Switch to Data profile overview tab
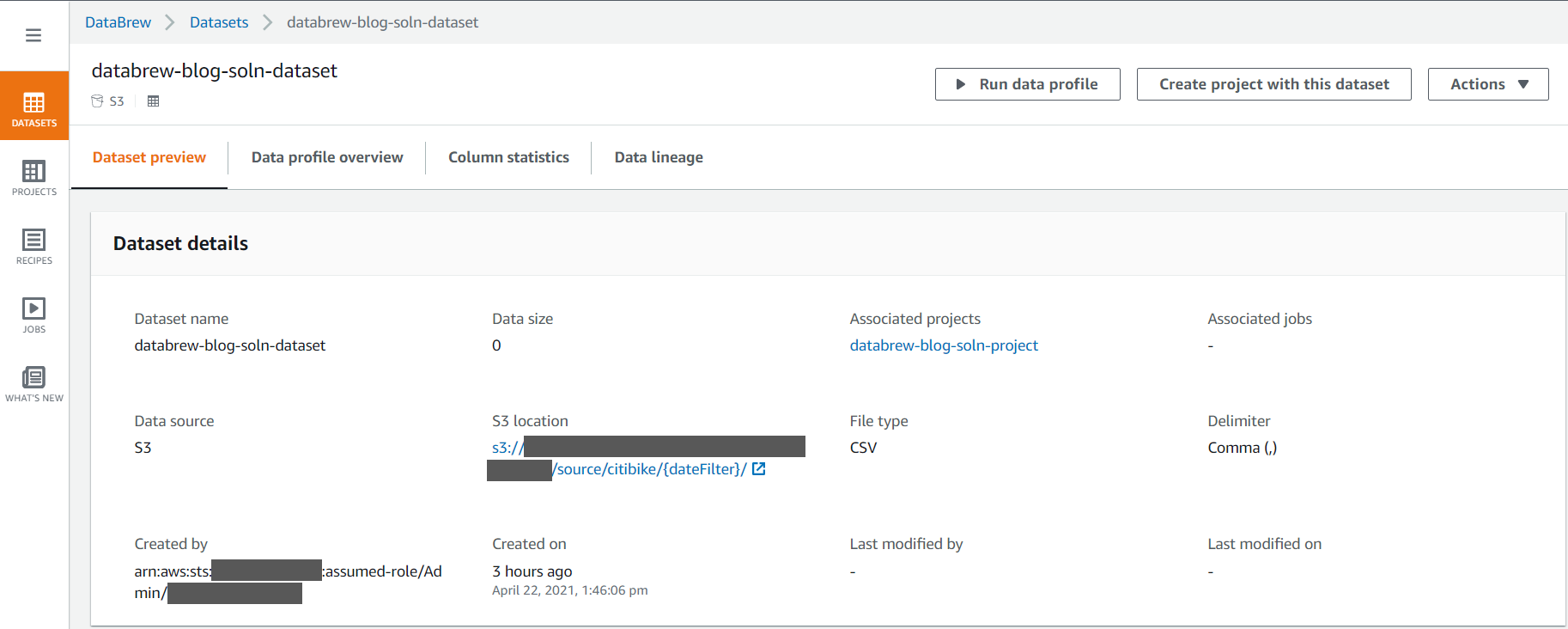 coord(327,157)
